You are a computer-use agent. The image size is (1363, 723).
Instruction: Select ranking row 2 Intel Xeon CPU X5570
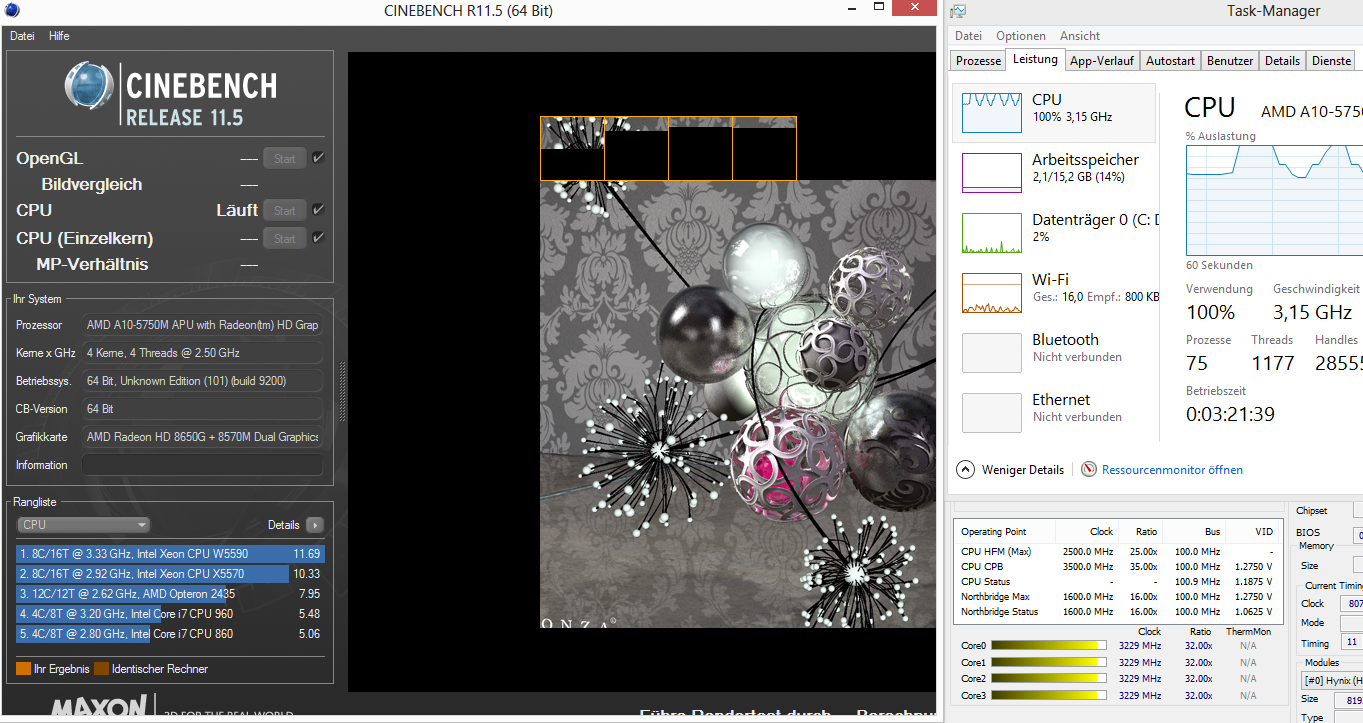pos(171,574)
